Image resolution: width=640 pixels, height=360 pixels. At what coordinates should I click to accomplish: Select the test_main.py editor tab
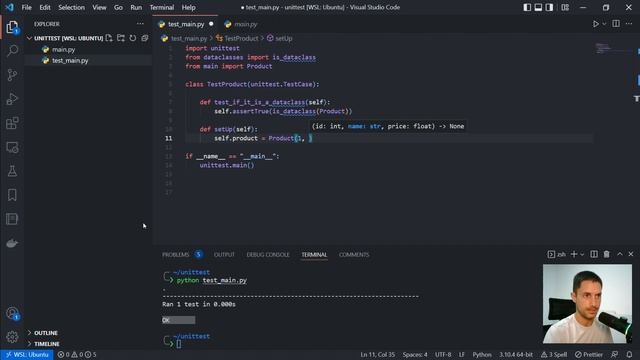[186, 24]
